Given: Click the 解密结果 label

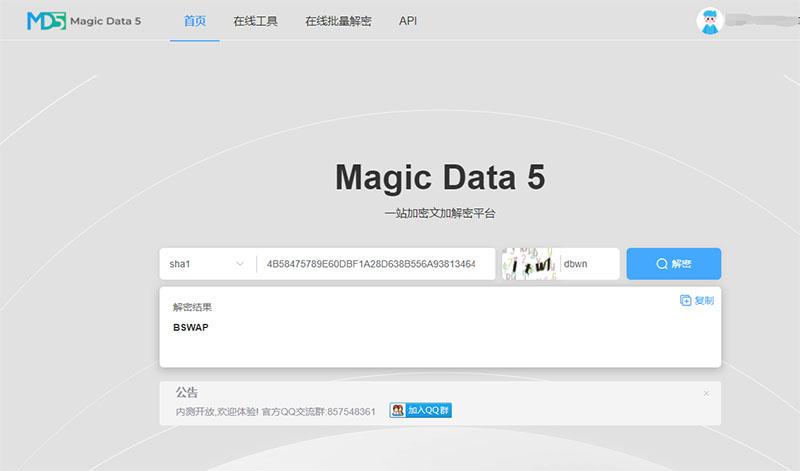Looking at the screenshot, I should [x=192, y=307].
